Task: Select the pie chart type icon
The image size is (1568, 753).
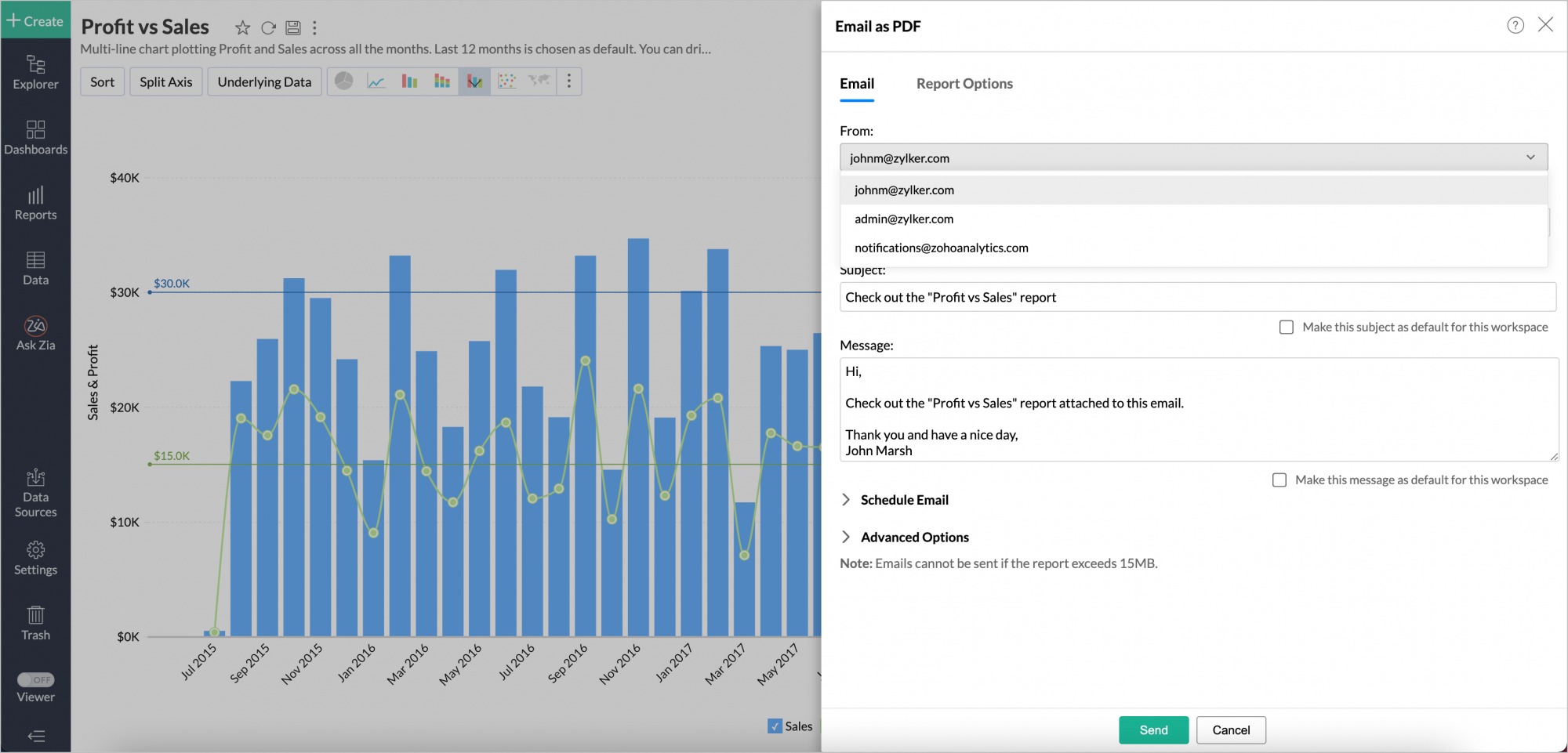Action: pyautogui.click(x=343, y=81)
